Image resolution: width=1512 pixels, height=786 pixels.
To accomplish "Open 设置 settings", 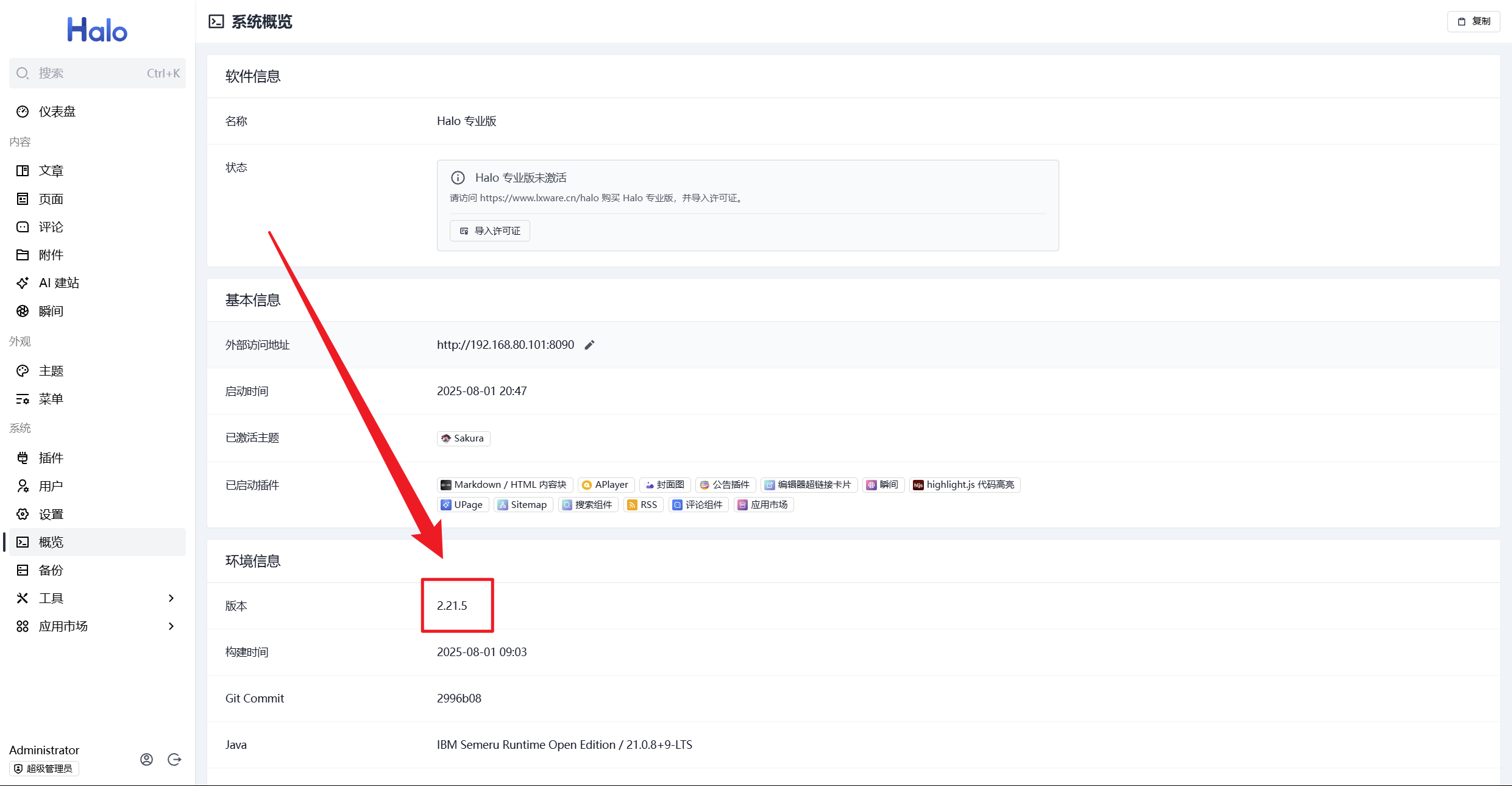I will pyautogui.click(x=98, y=514).
